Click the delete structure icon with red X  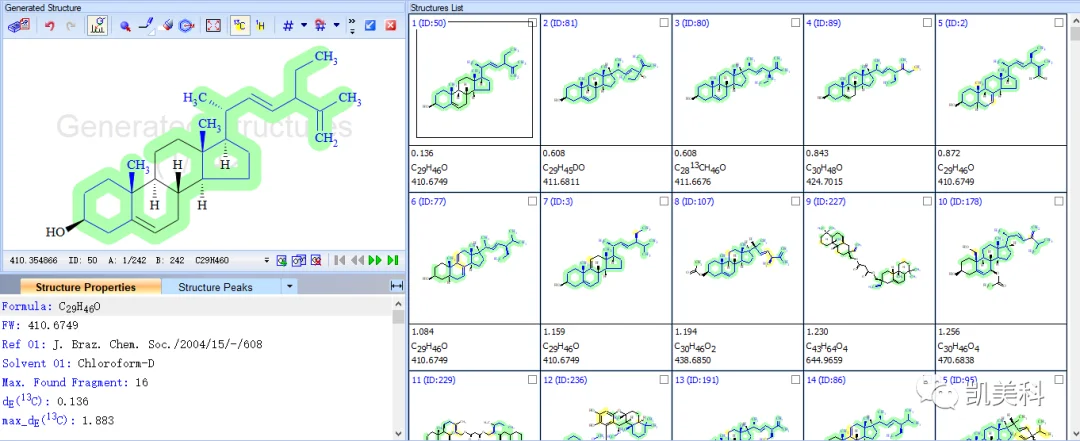point(316,260)
